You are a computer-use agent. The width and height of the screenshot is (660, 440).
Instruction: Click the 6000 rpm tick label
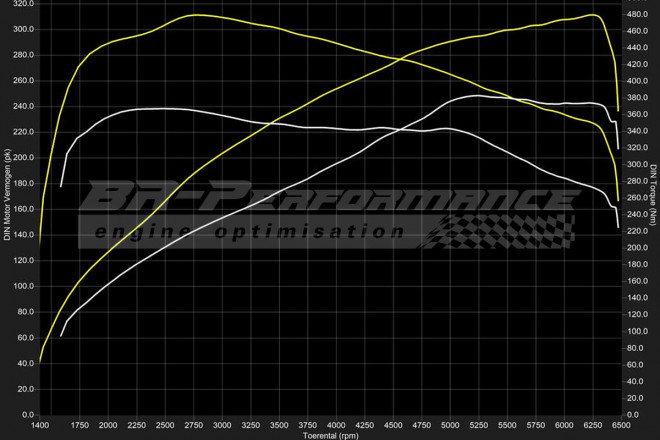click(563, 425)
